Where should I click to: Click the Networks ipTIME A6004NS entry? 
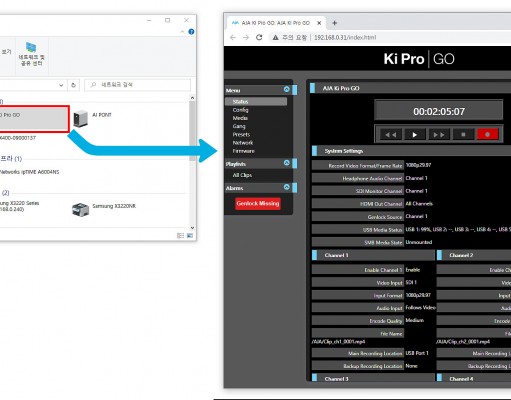coord(30,172)
